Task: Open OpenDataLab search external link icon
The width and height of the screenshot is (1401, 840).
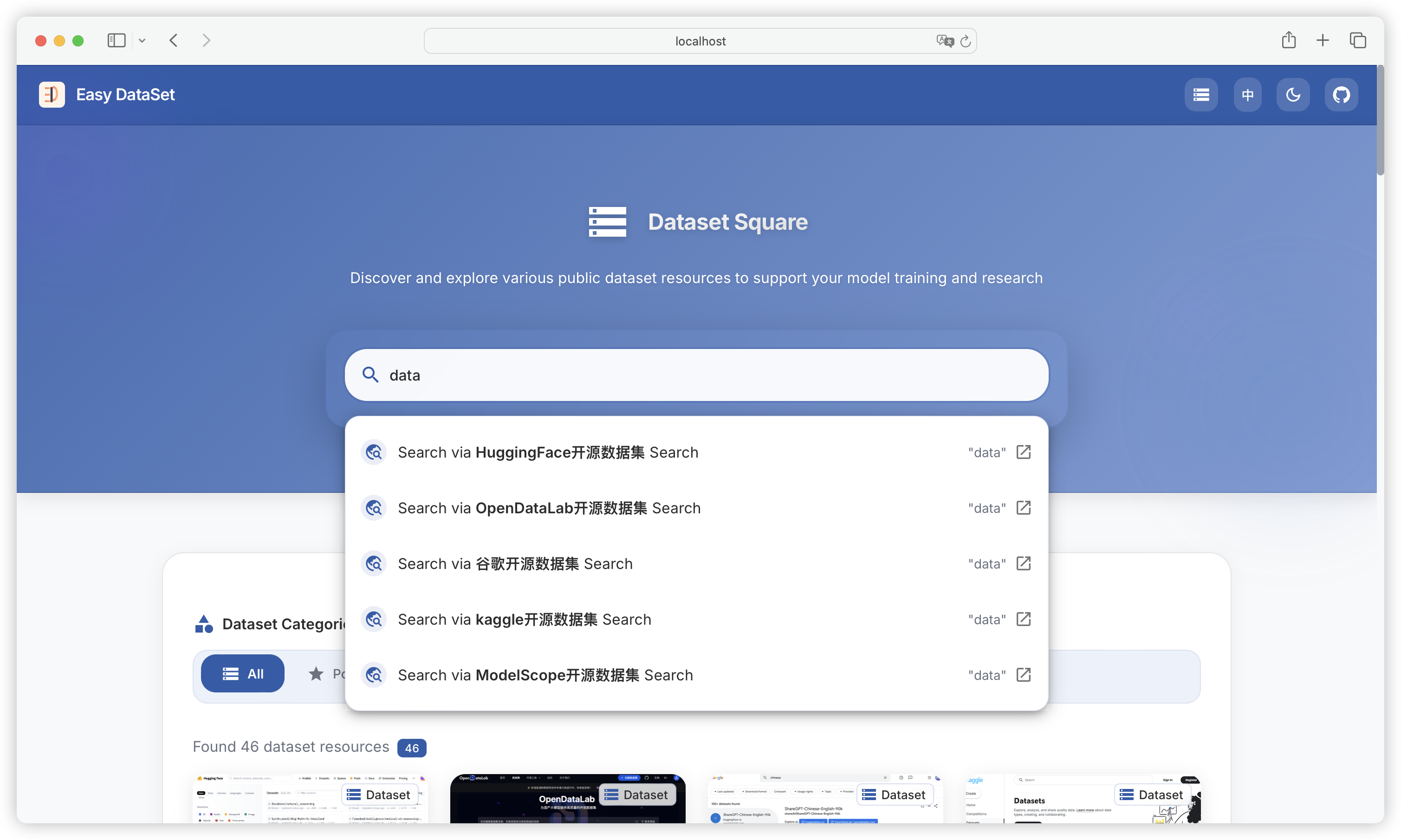Action: [1023, 508]
